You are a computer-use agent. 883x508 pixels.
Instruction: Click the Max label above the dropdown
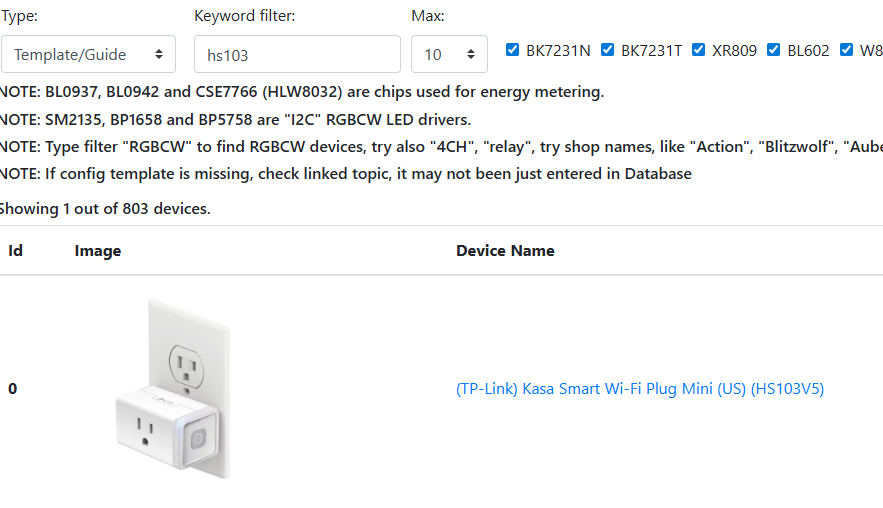coord(428,16)
